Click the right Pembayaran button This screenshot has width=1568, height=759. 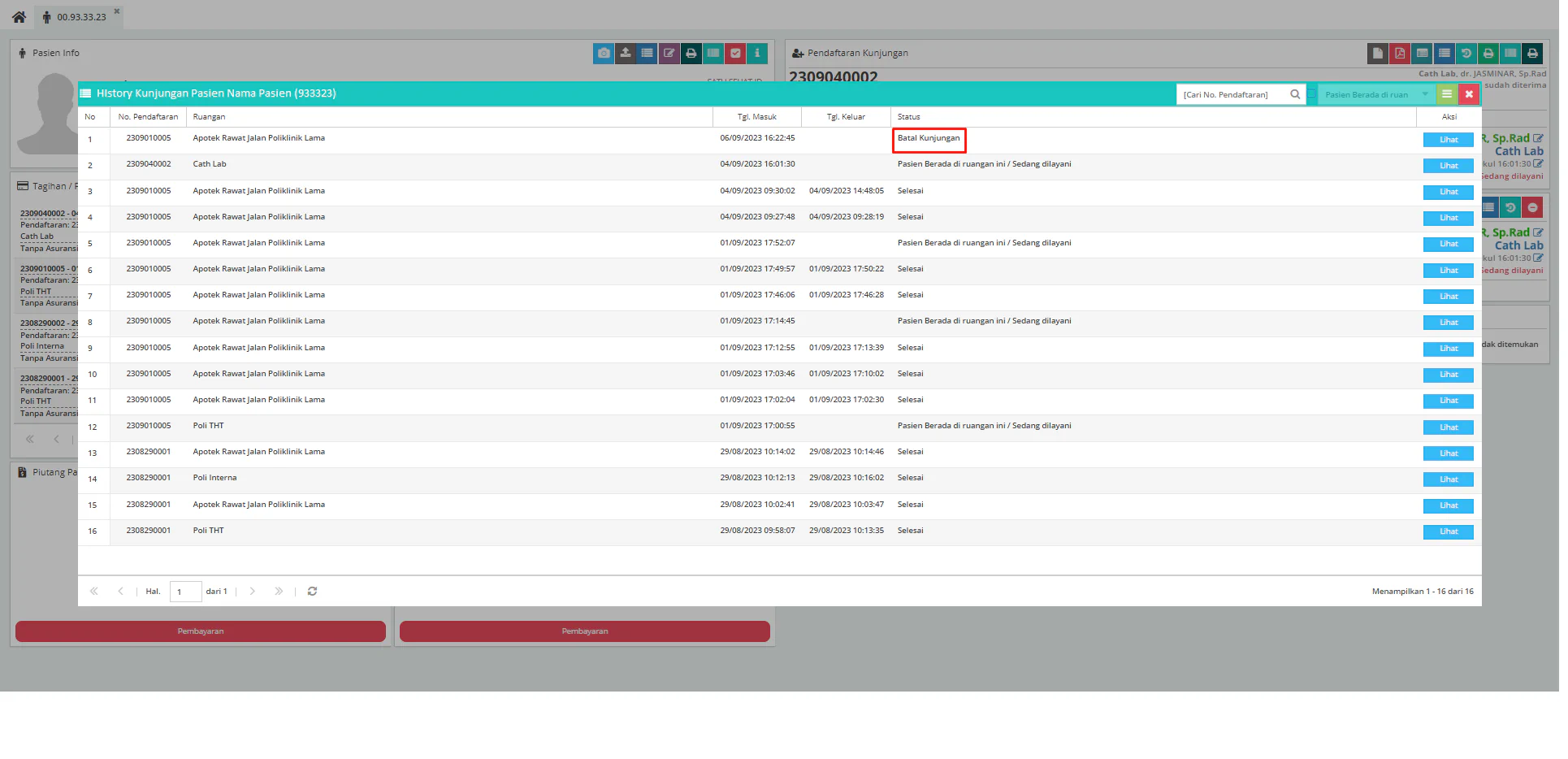click(x=585, y=631)
